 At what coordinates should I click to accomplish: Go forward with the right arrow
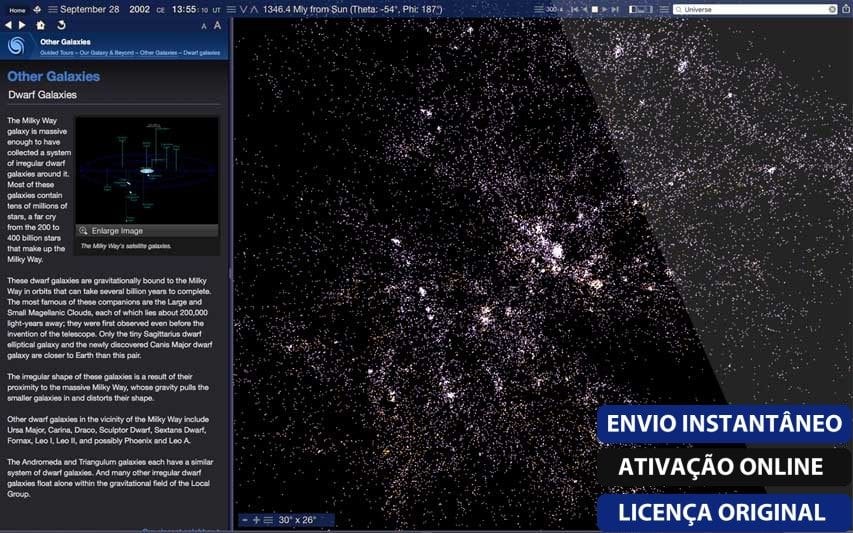pyautogui.click(x=22, y=25)
